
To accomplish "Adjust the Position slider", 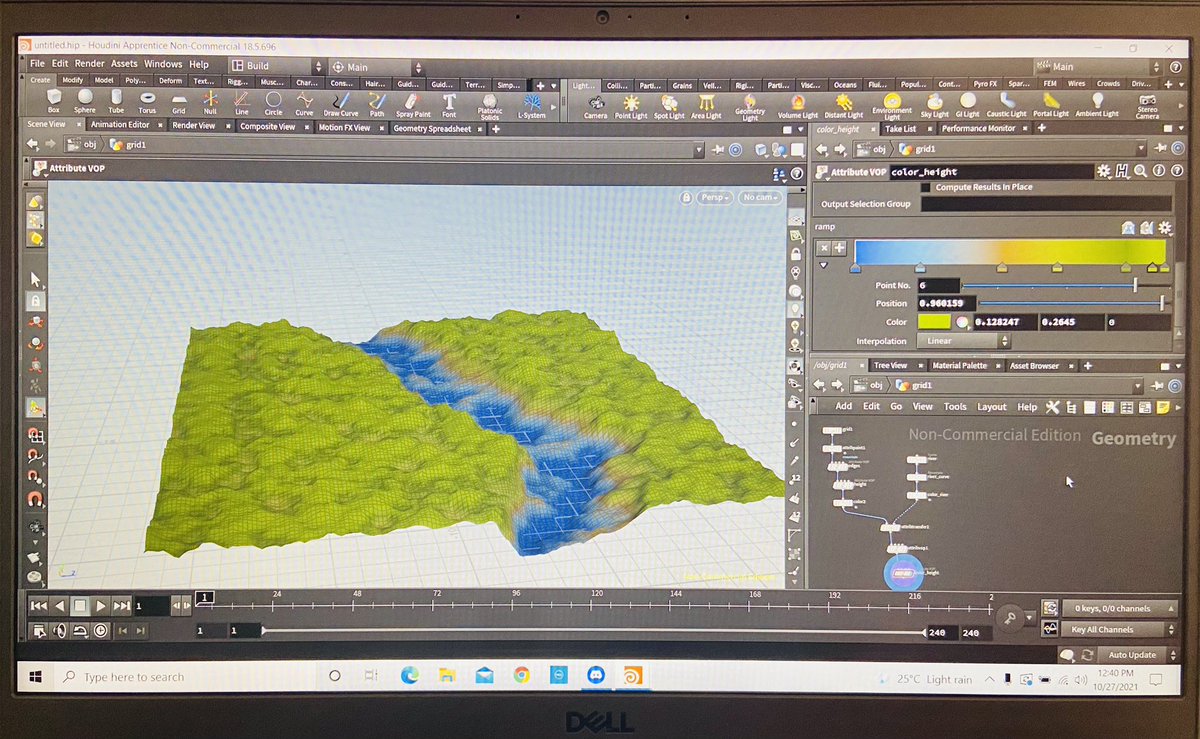I will pyautogui.click(x=1072, y=303).
